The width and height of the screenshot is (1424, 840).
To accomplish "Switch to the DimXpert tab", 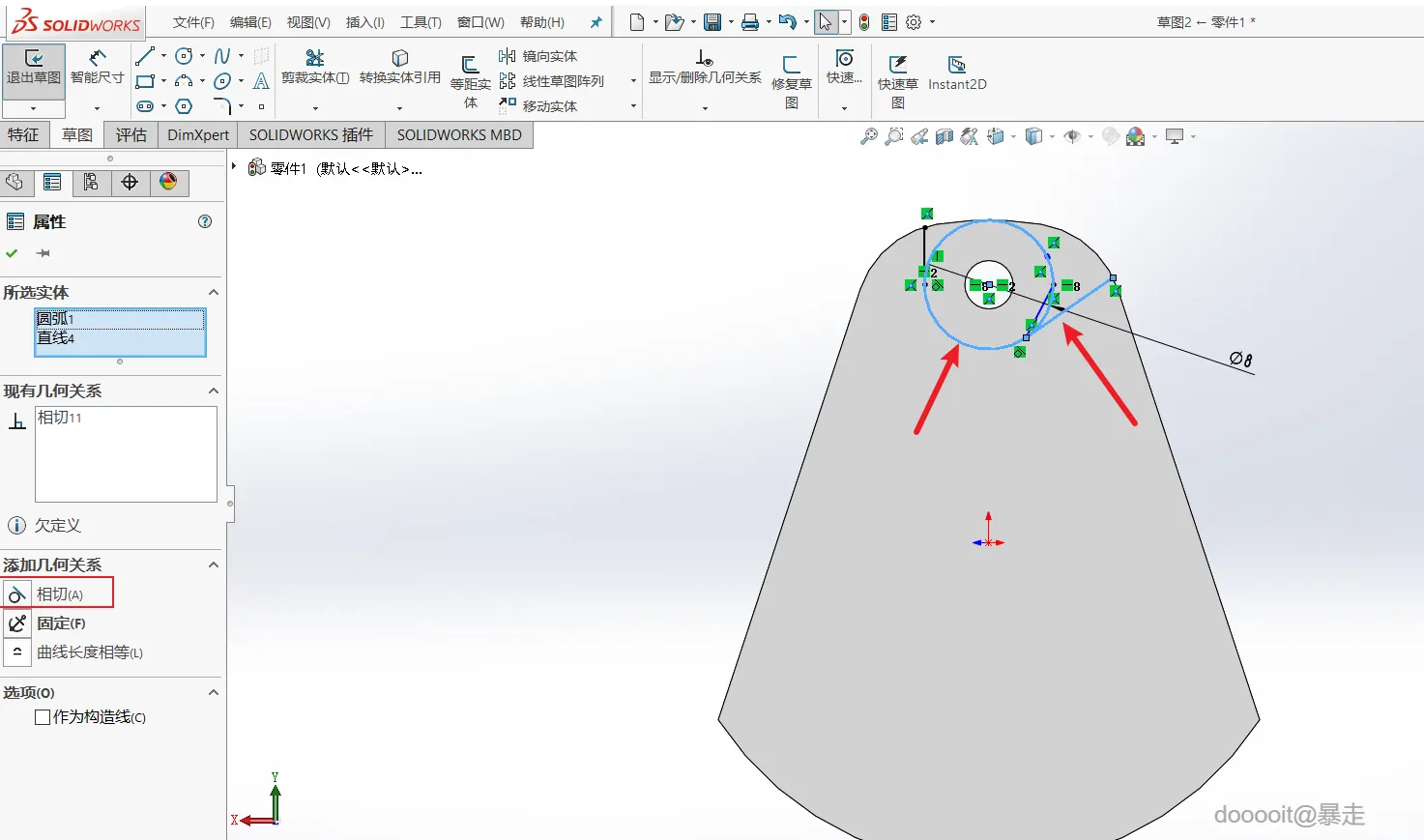I will tap(198, 135).
